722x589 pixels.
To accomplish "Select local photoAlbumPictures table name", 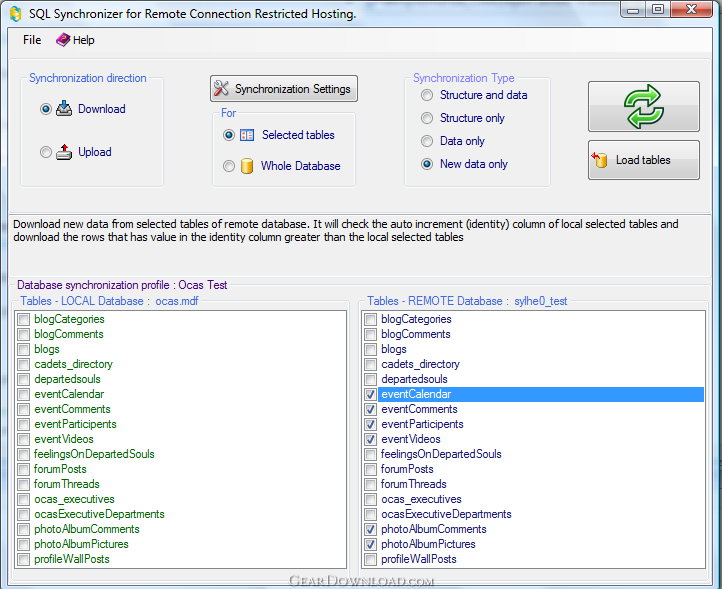I will pos(81,544).
